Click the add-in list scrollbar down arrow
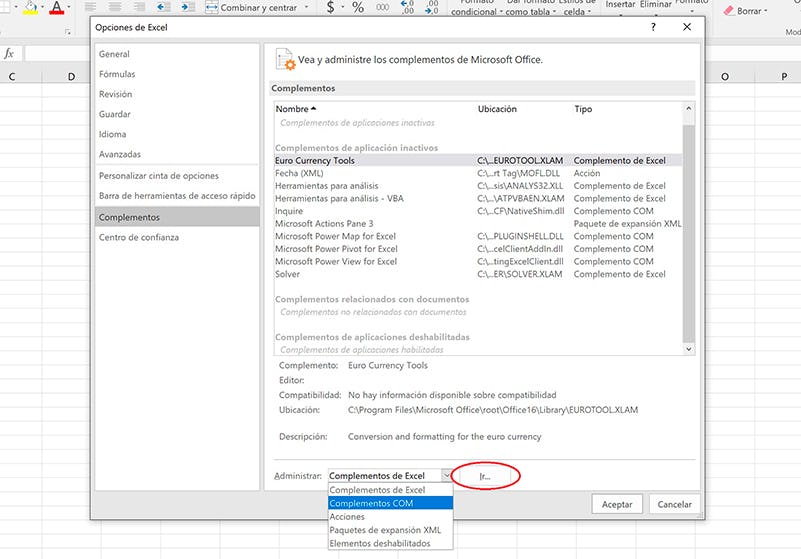 point(688,348)
